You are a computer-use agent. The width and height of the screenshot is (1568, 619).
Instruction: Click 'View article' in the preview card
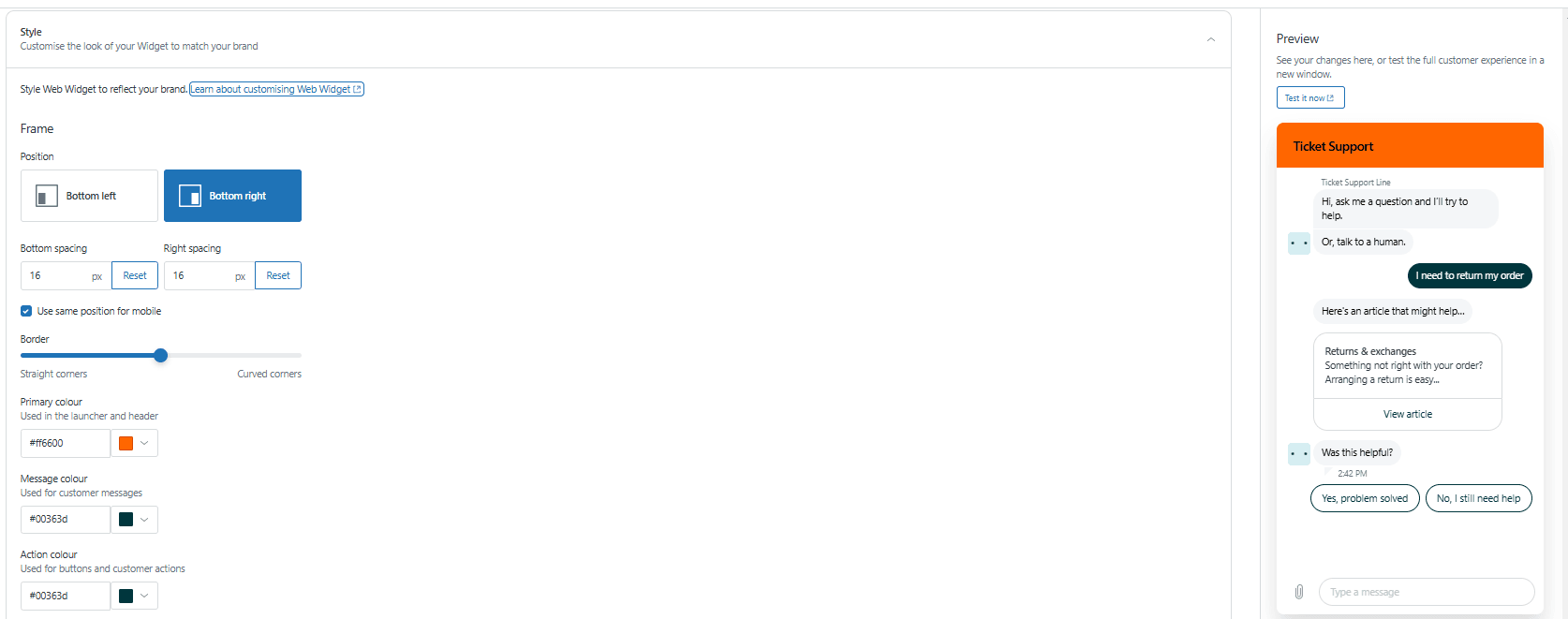[1407, 414]
